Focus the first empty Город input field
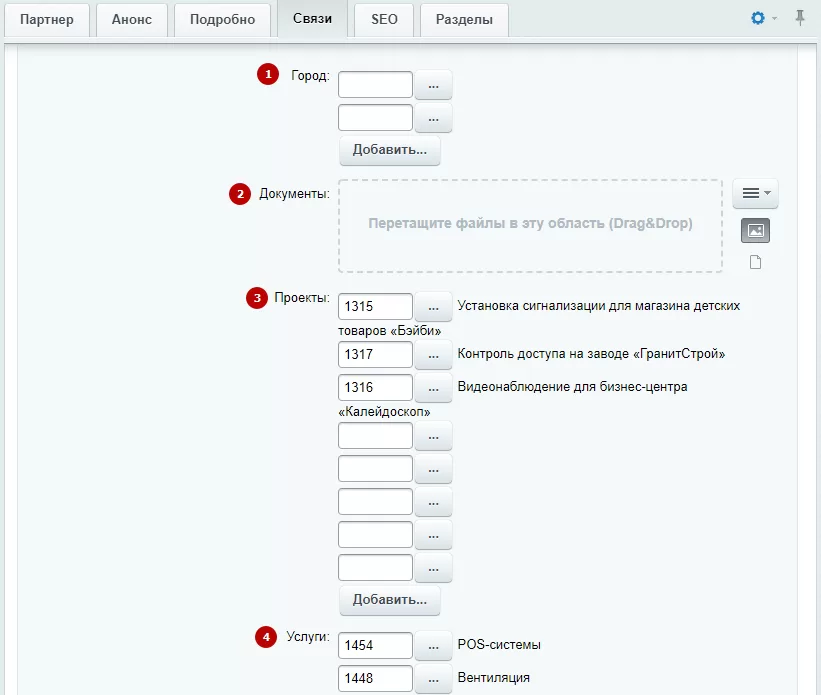 375,85
